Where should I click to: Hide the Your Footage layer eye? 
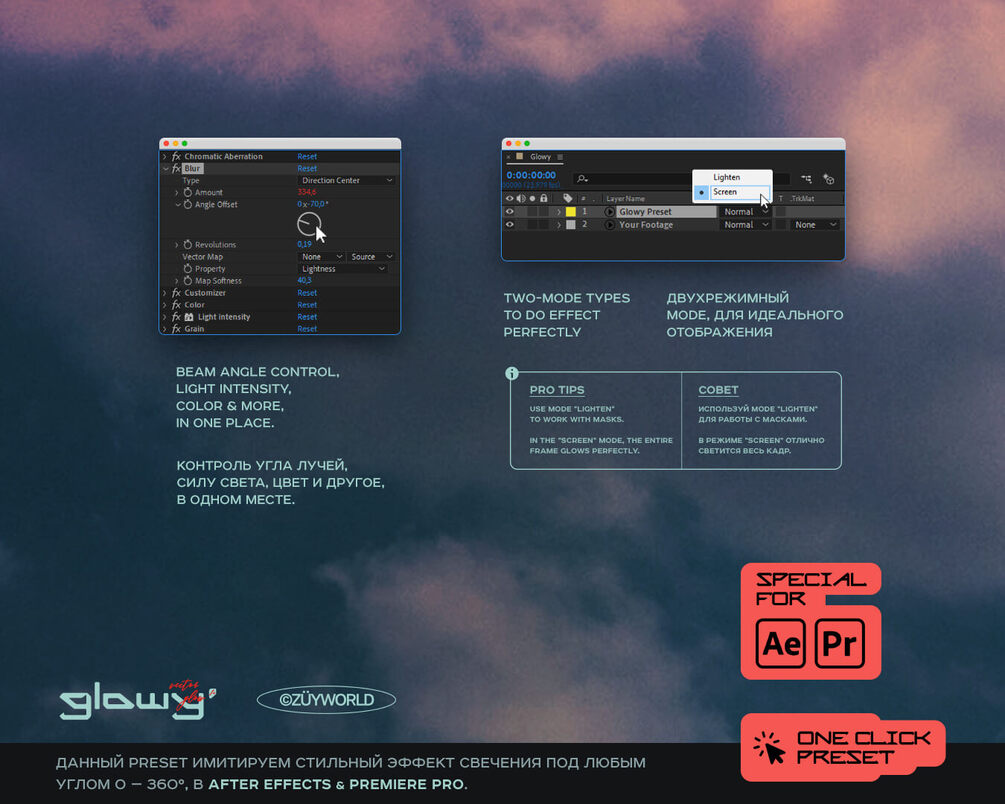510,225
